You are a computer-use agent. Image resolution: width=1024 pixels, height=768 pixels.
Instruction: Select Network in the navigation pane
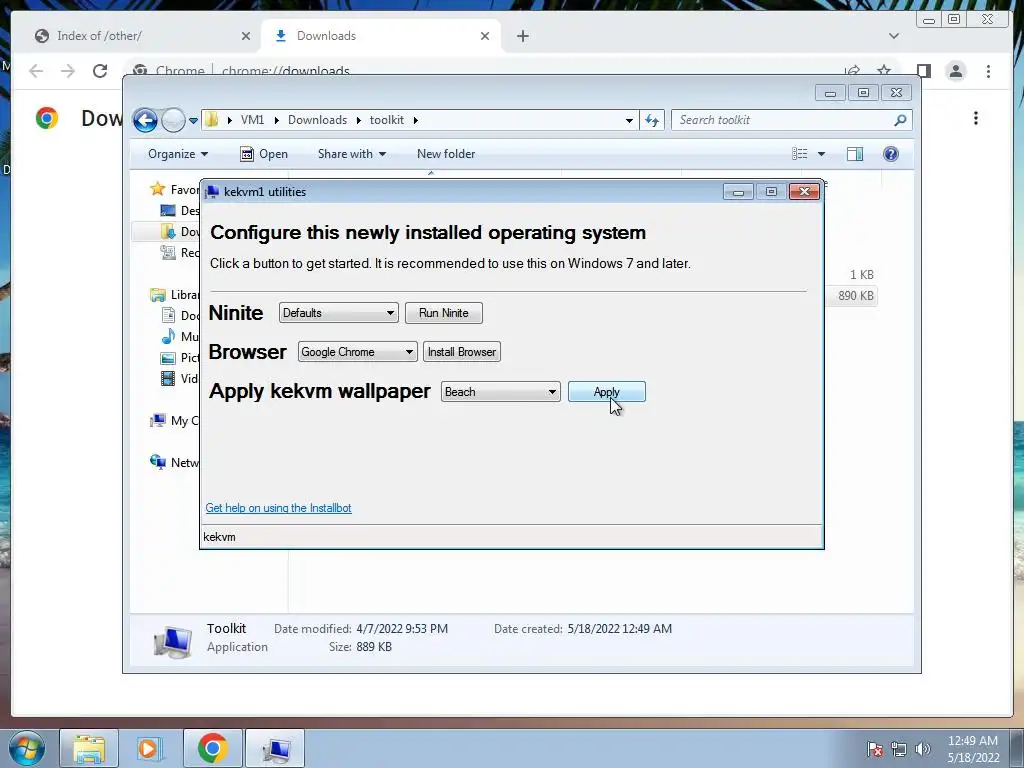pos(174,462)
